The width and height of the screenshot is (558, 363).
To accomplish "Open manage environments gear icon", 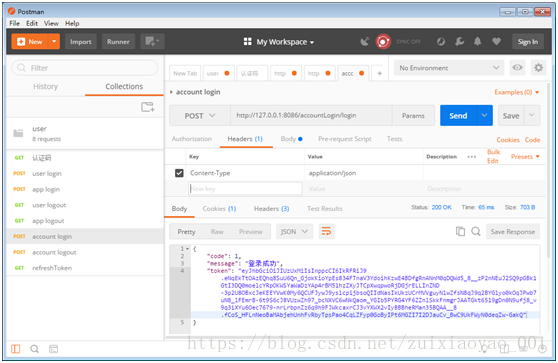I will click(x=538, y=67).
